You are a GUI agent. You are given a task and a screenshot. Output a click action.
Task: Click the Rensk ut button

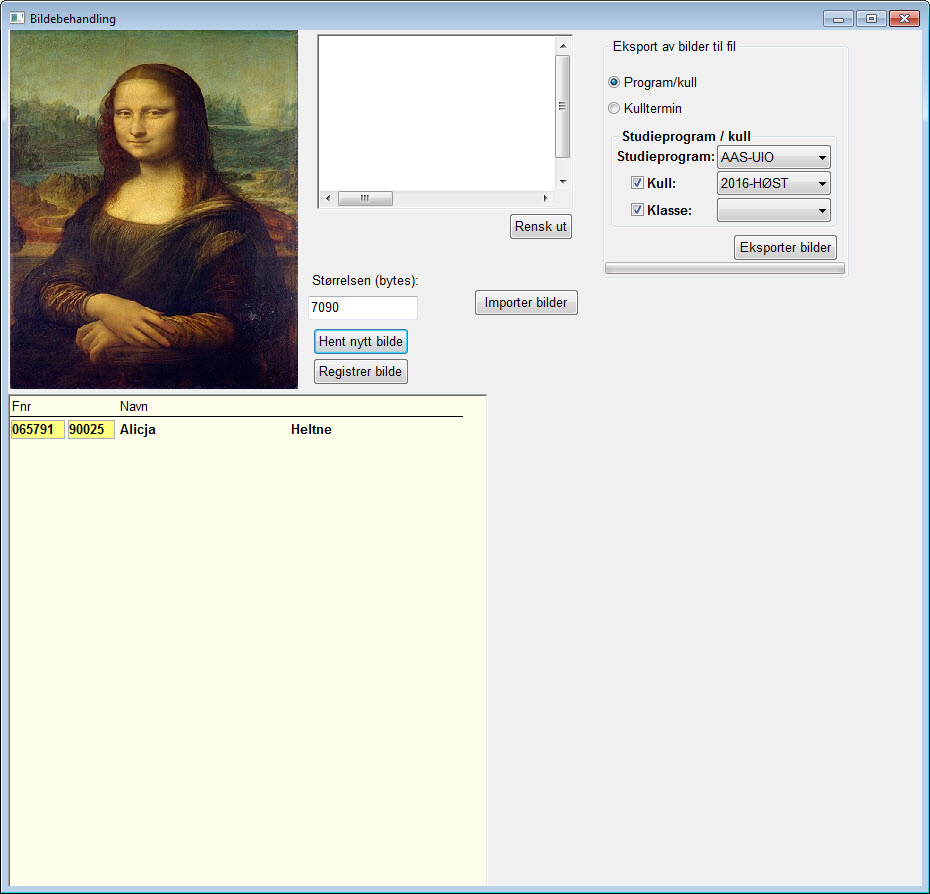coord(541,227)
